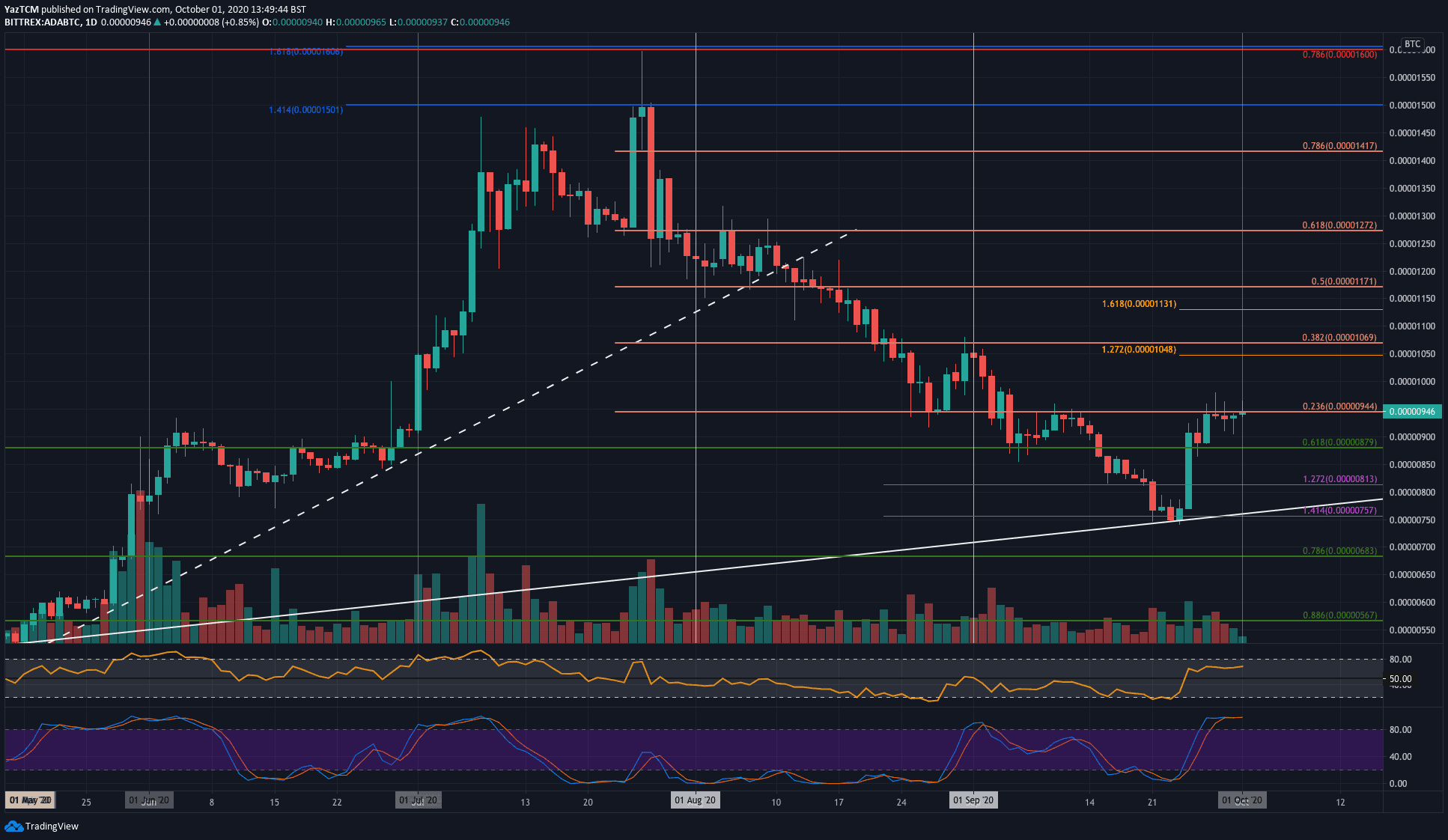Click the stochastic 40.00 axis label

(x=1400, y=757)
